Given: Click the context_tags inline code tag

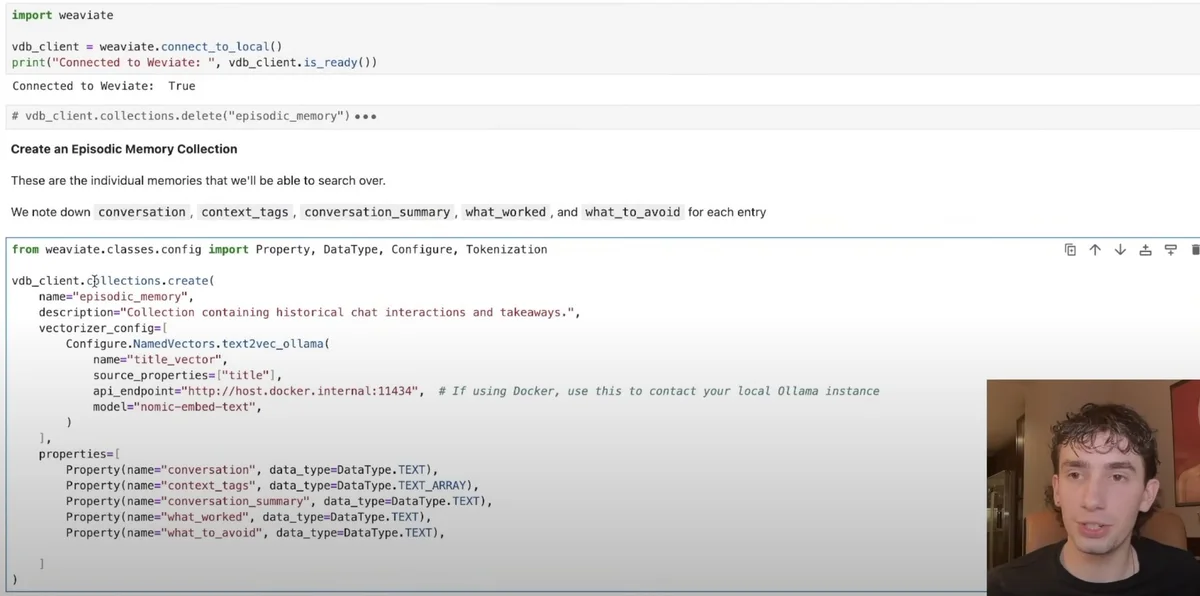Looking at the screenshot, I should tap(245, 212).
